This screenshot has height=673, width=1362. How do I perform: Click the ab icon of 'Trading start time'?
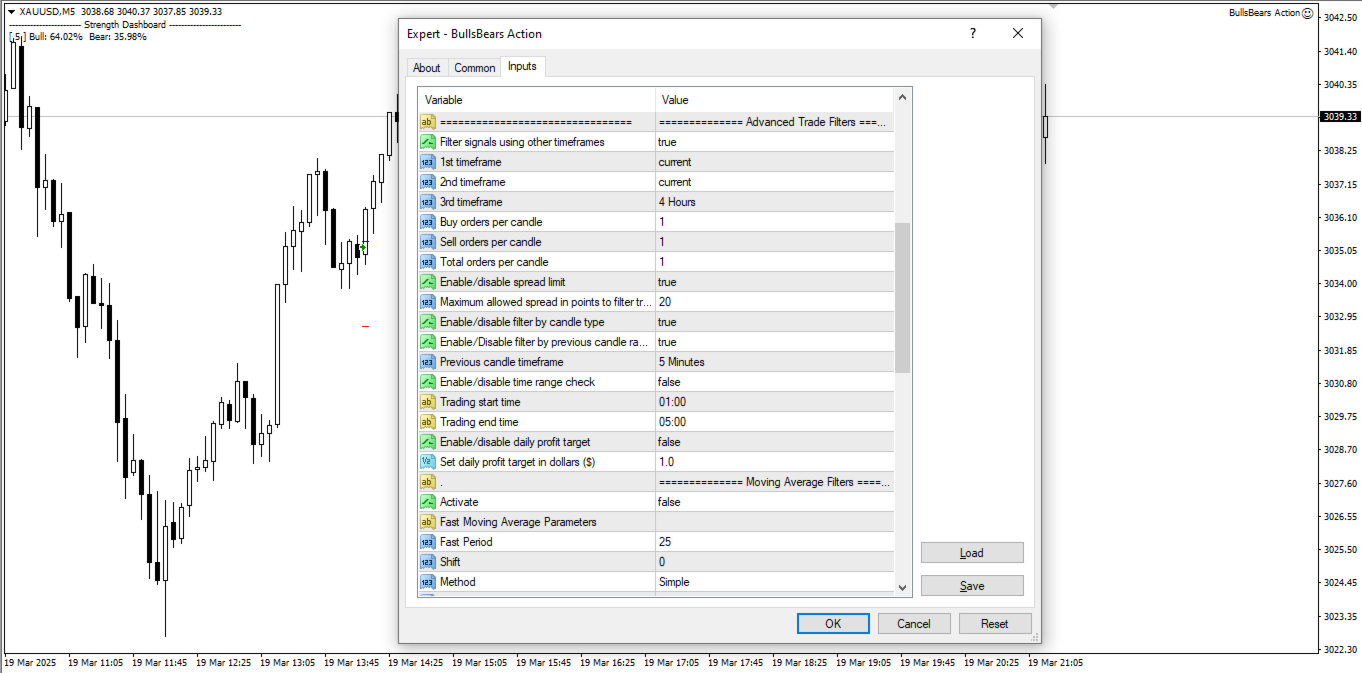pos(427,402)
